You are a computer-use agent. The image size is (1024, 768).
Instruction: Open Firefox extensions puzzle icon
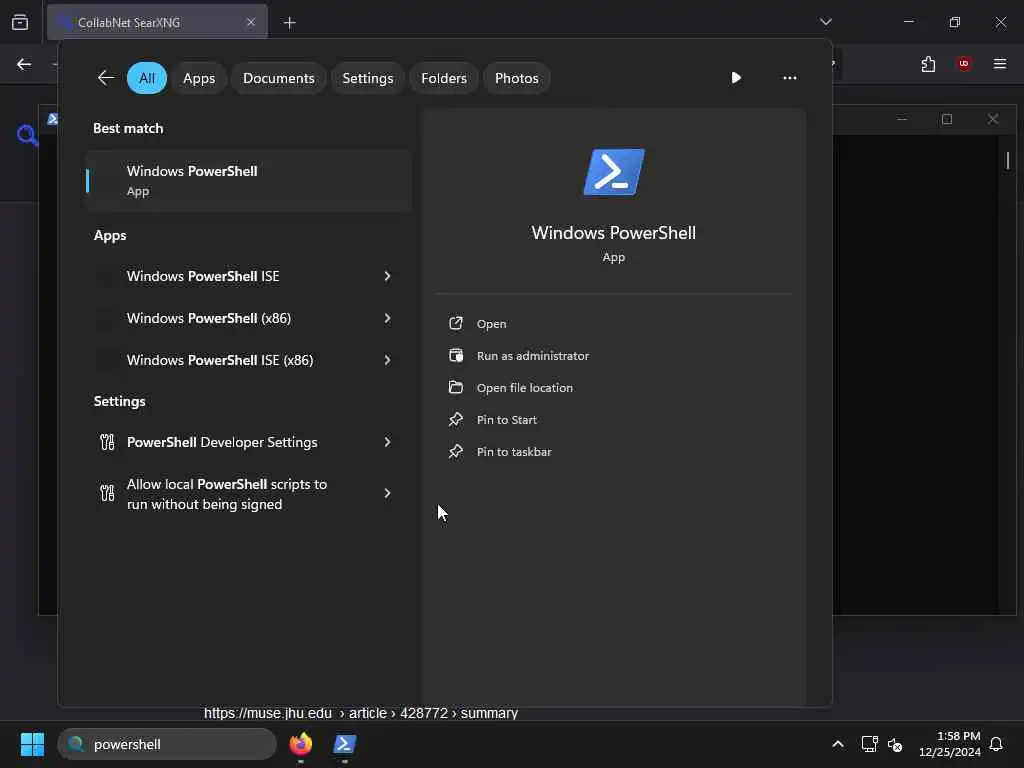pyautogui.click(x=928, y=64)
